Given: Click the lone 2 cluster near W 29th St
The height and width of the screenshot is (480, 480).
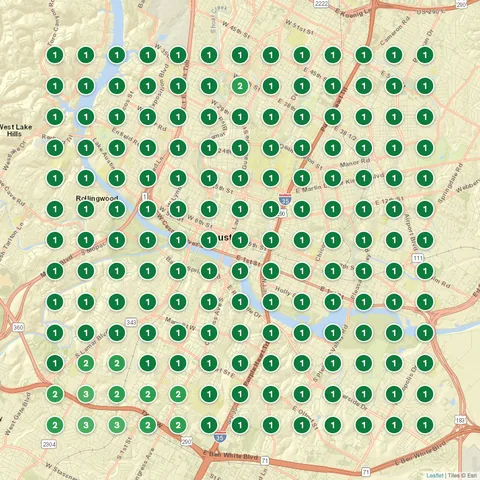Looking at the screenshot, I should (x=240, y=86).
